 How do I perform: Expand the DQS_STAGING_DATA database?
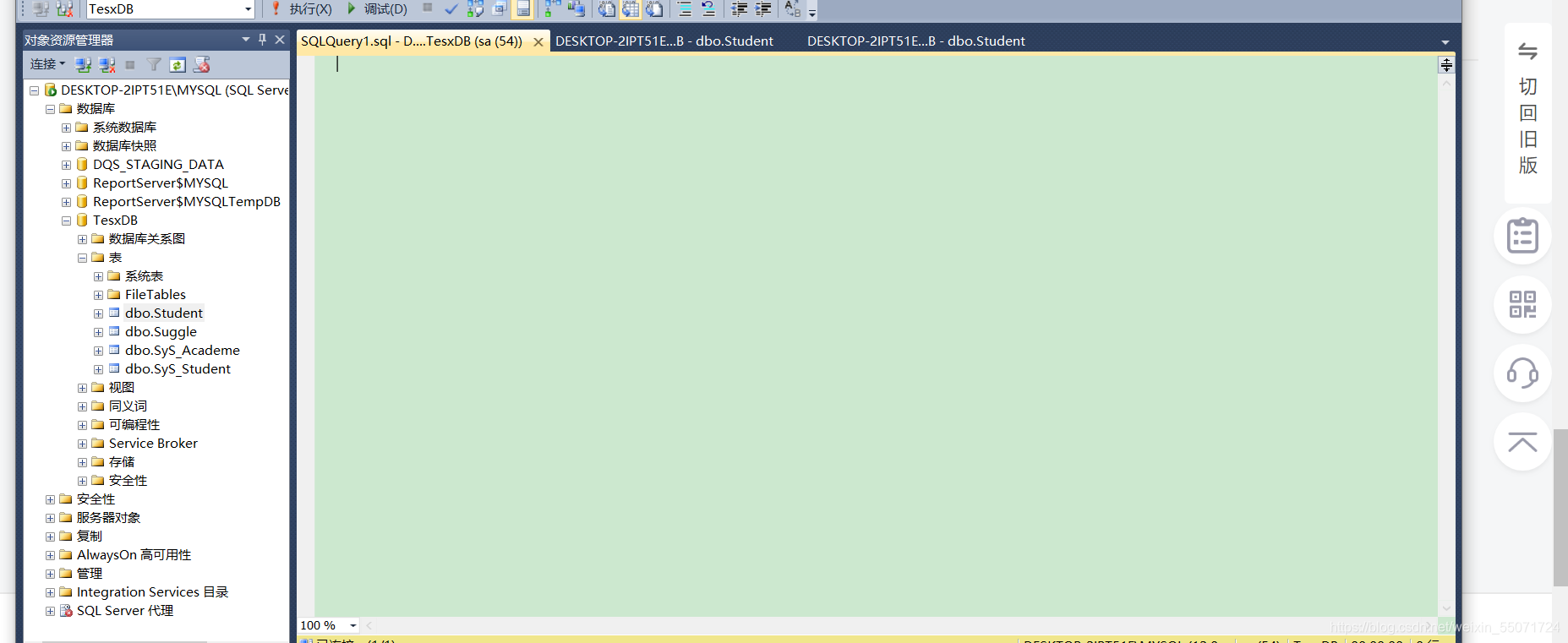pos(66,165)
